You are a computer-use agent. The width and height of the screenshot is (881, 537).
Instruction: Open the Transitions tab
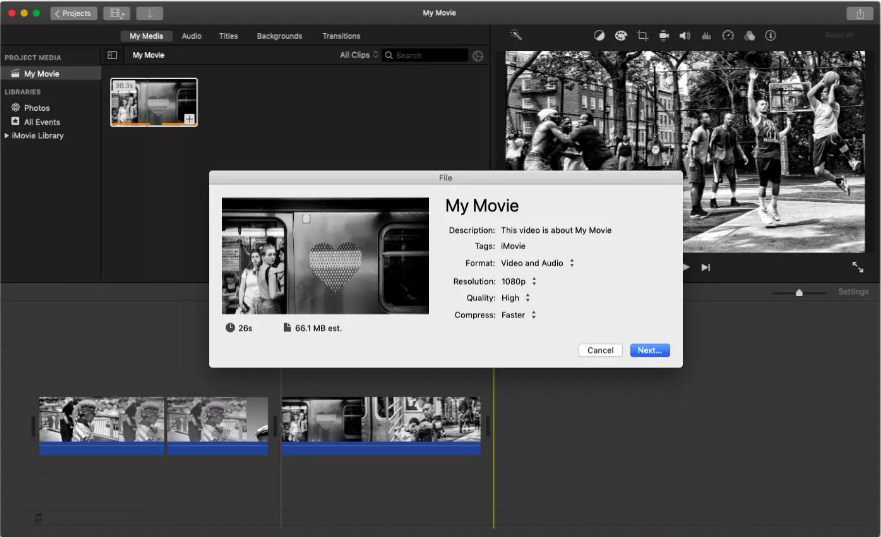pyautogui.click(x=341, y=36)
